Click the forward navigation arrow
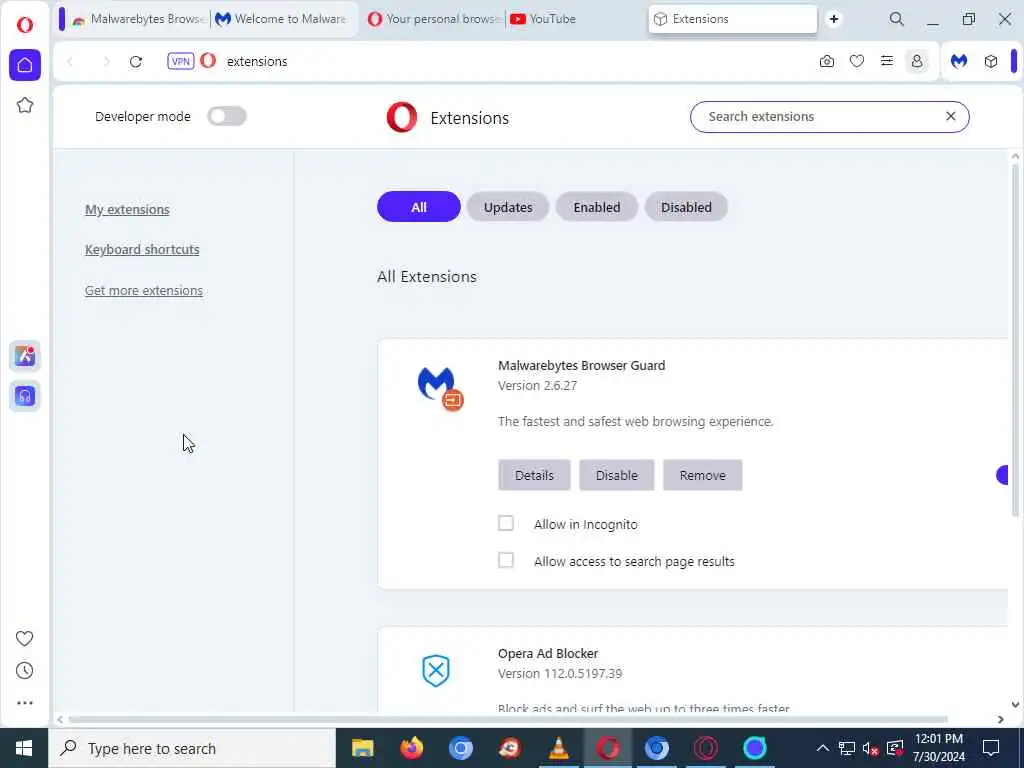Image resolution: width=1024 pixels, height=768 pixels. (x=106, y=61)
